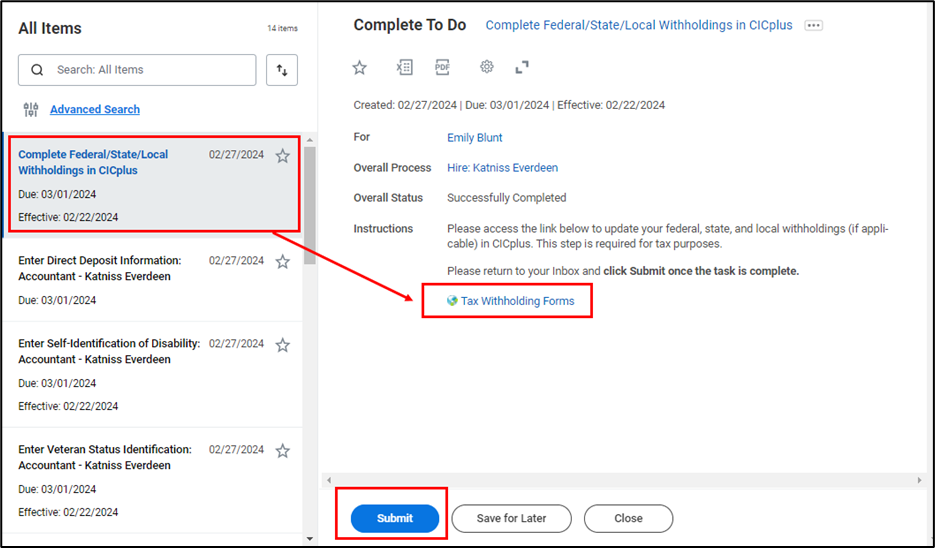Screen dimensions: 935x548
Task: Toggle fullscreen expand icon
Action: coord(522,68)
